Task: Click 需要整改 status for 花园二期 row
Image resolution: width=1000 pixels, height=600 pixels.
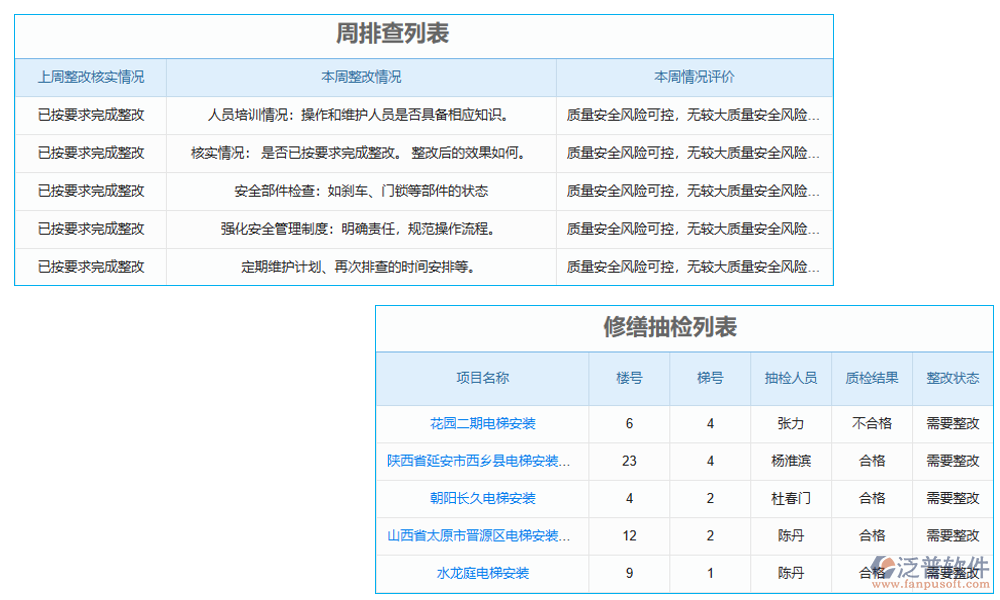Action: [952, 423]
